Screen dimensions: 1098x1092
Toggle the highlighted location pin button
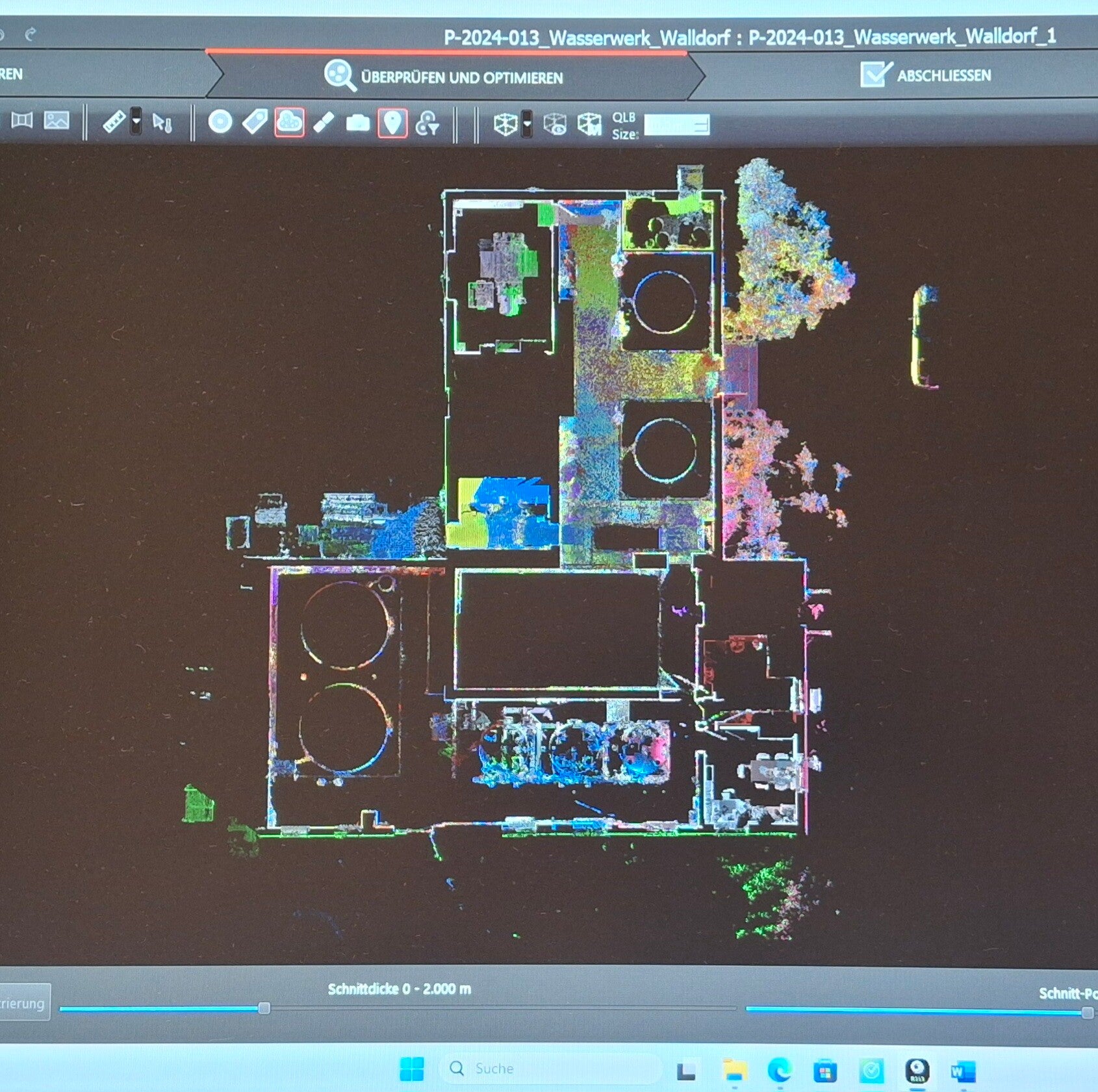tap(392, 123)
